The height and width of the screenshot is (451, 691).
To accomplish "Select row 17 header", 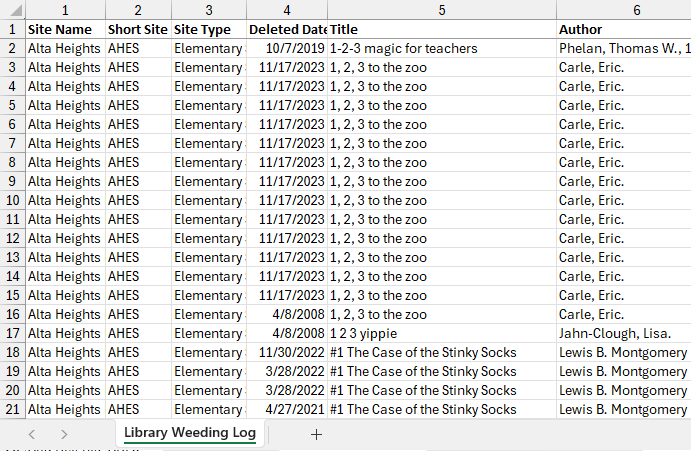I will click(12, 333).
